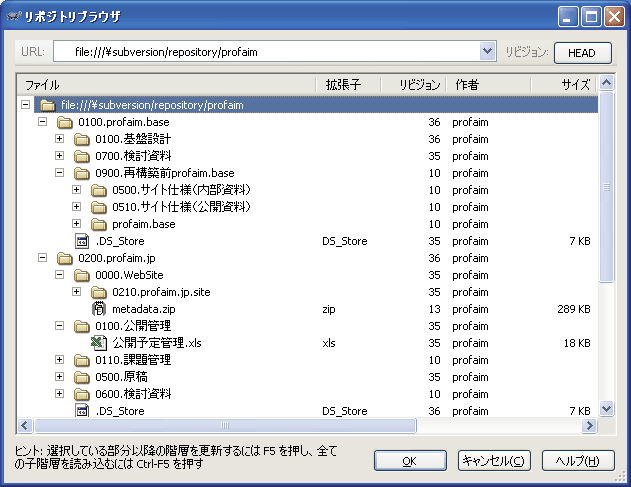This screenshot has width=631, height=487.
Task: Click the xls extension cell
Action: [329, 343]
